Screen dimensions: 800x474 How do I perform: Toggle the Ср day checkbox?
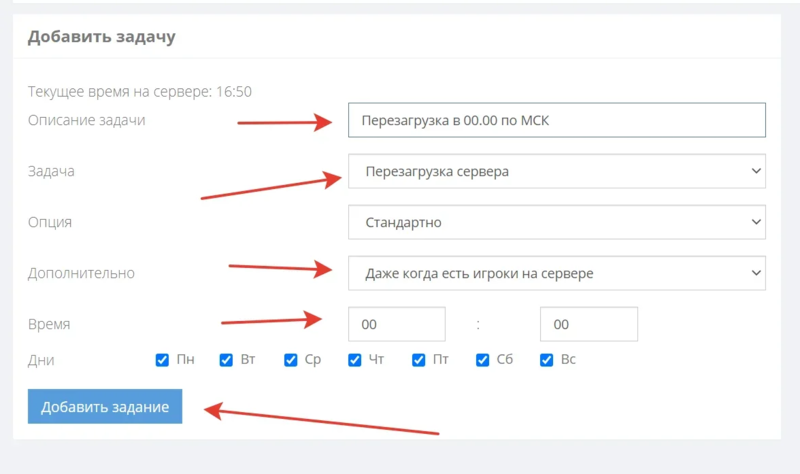[290, 360]
